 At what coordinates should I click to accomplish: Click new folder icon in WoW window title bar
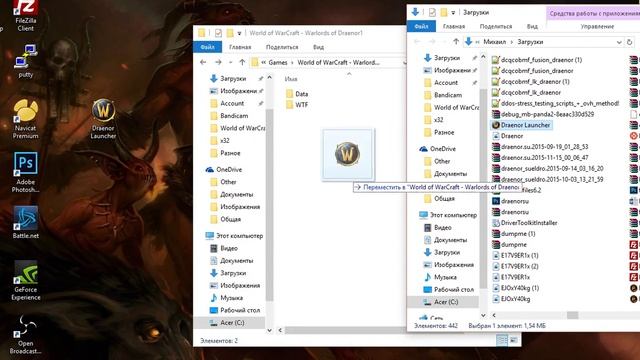[x=230, y=33]
